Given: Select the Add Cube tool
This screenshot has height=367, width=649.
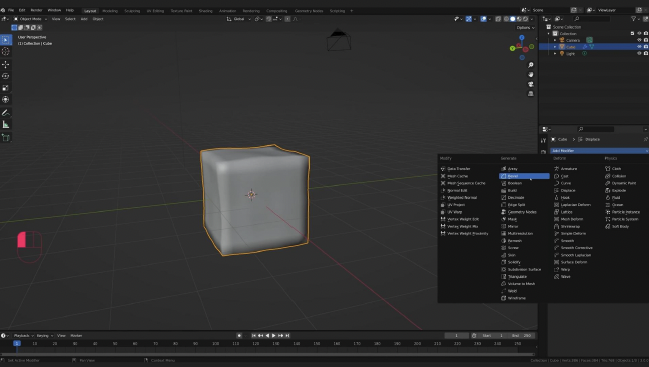Looking at the screenshot, I should (x=5, y=137).
